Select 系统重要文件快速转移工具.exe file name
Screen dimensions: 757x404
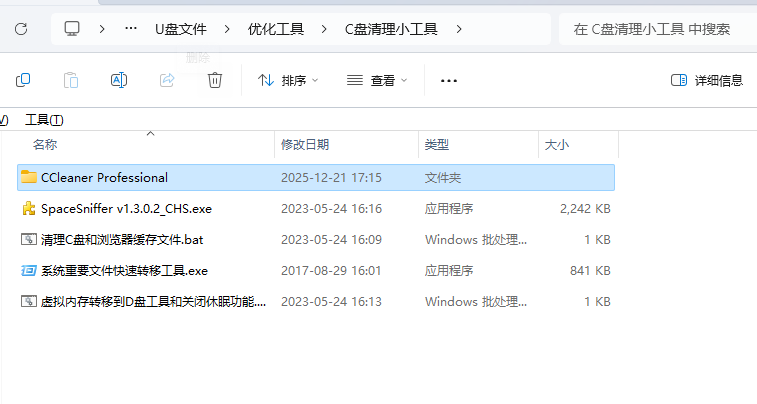tap(125, 271)
